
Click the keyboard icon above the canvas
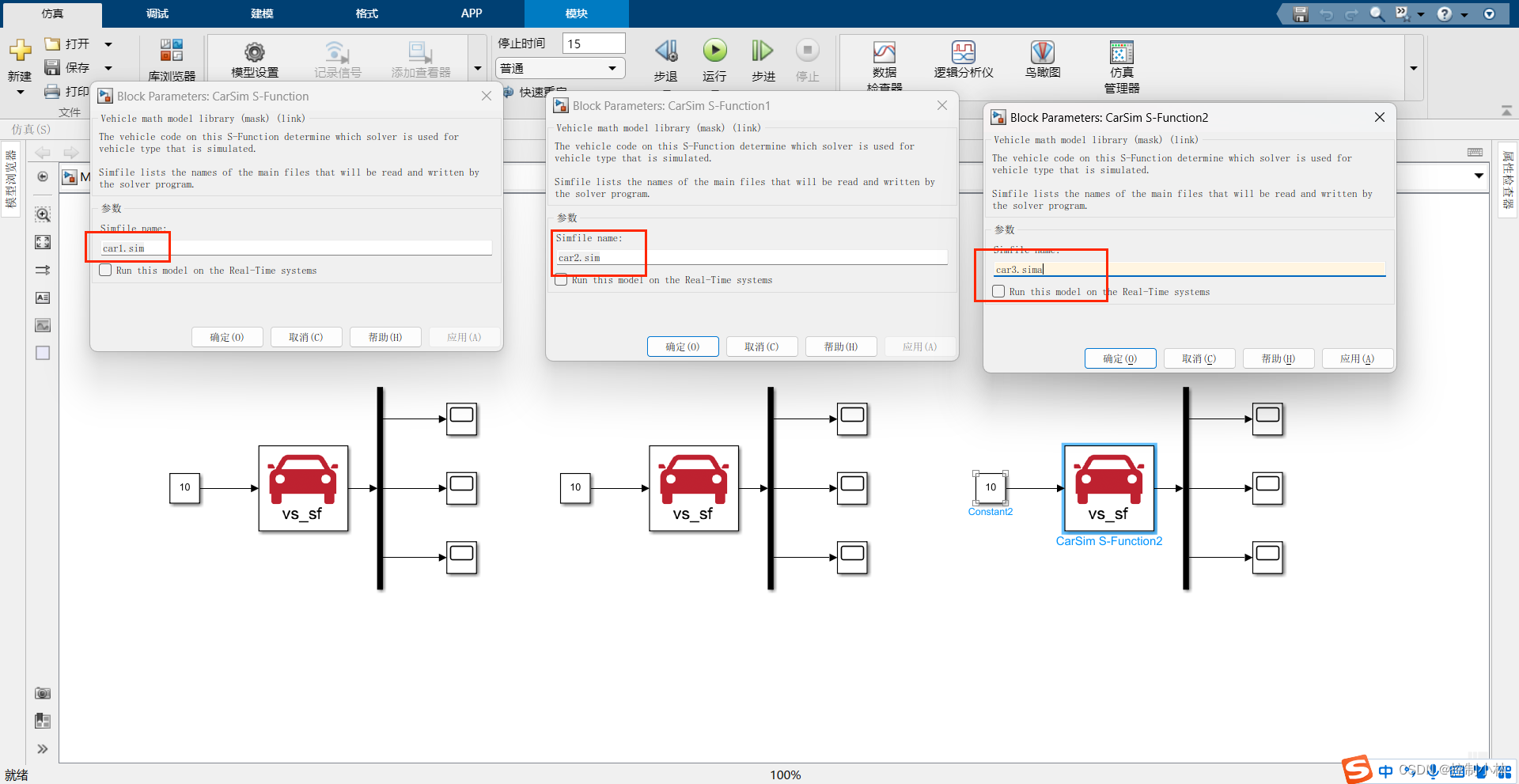point(1475,152)
